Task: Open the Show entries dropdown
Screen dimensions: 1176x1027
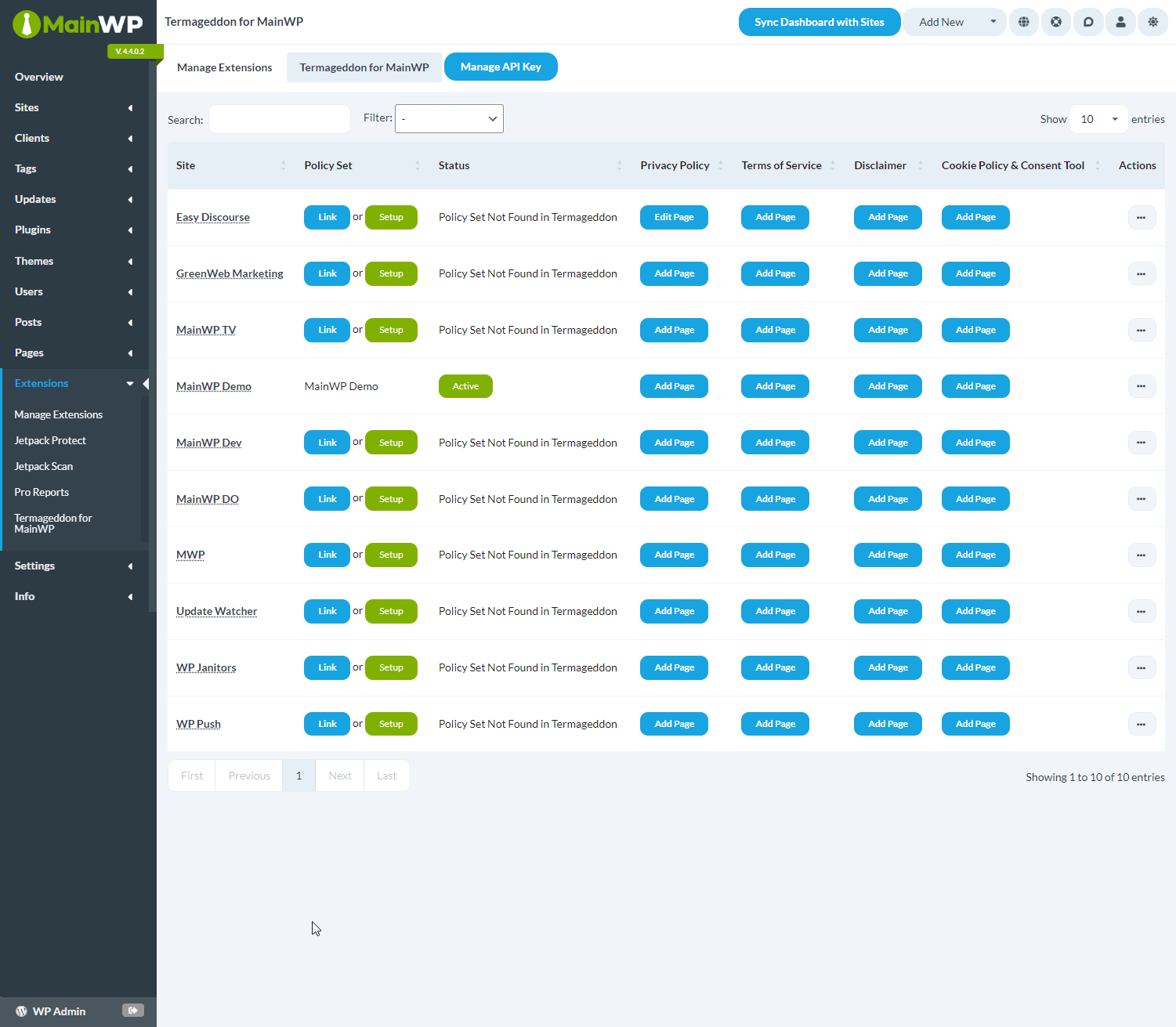Action: pyautogui.click(x=1098, y=118)
